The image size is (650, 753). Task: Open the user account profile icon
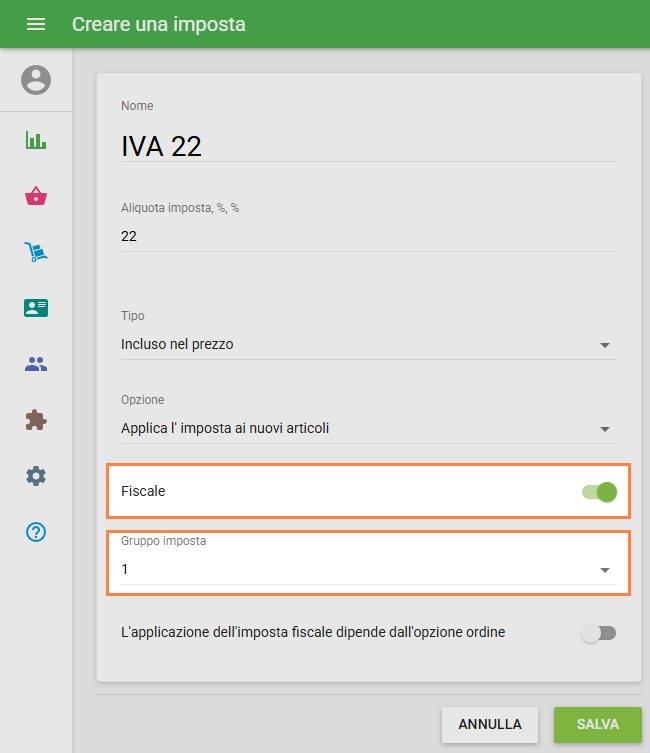tap(36, 80)
